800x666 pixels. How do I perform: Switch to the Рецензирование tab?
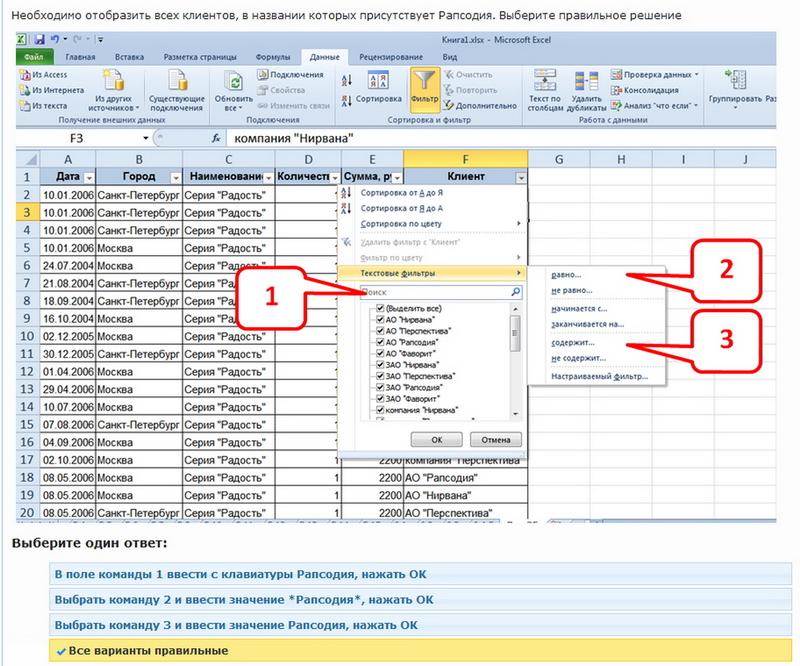391,57
